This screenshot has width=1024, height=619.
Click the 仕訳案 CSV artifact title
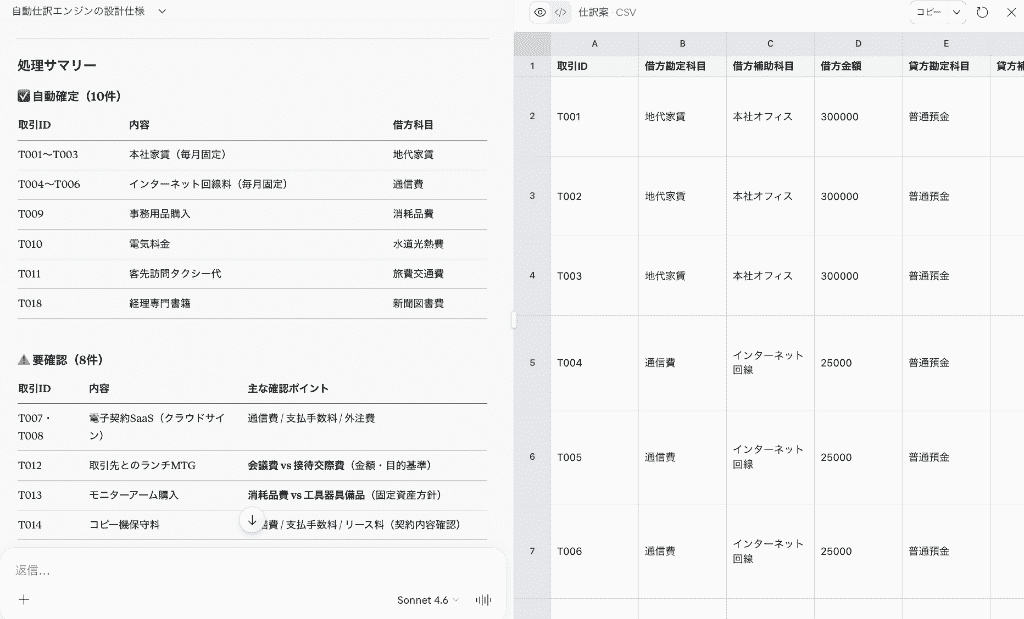(x=607, y=12)
